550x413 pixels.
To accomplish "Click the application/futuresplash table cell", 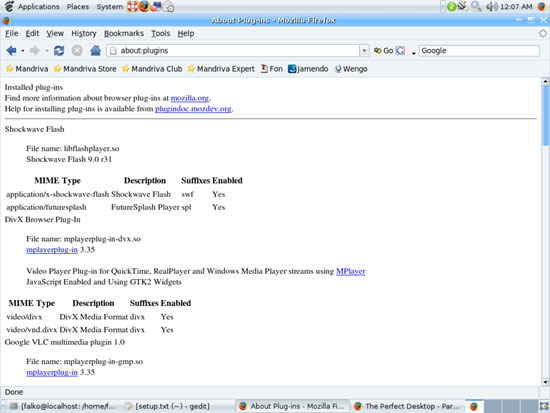I will point(46,207).
